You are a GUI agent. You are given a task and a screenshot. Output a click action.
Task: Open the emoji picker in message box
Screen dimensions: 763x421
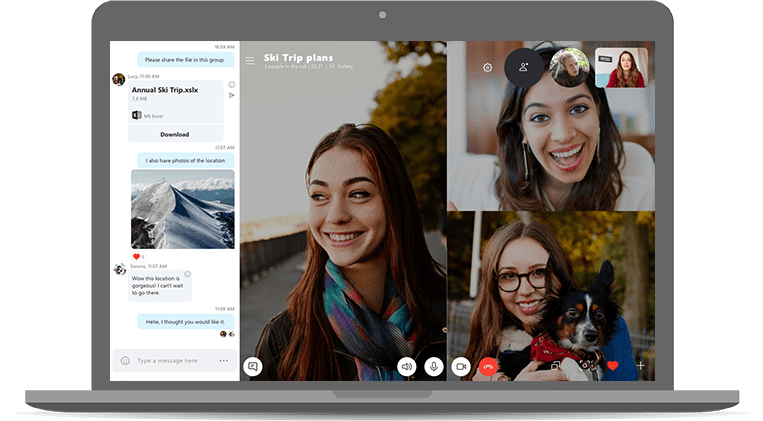[125, 360]
